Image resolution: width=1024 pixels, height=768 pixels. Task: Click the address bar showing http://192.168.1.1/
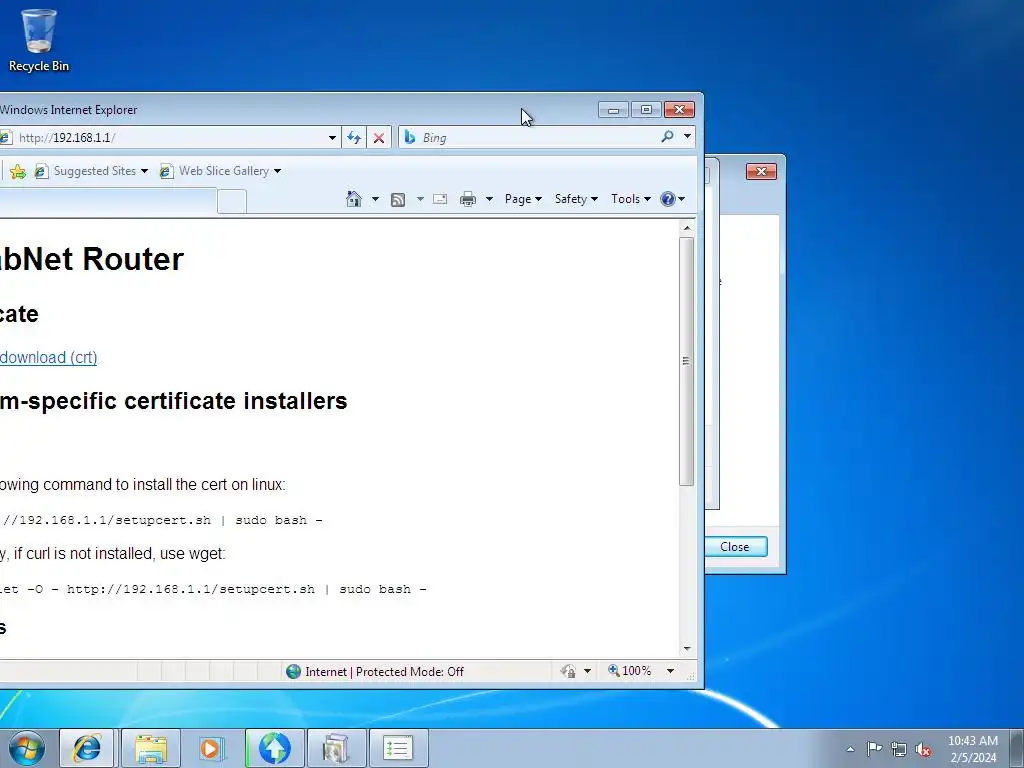pyautogui.click(x=170, y=138)
